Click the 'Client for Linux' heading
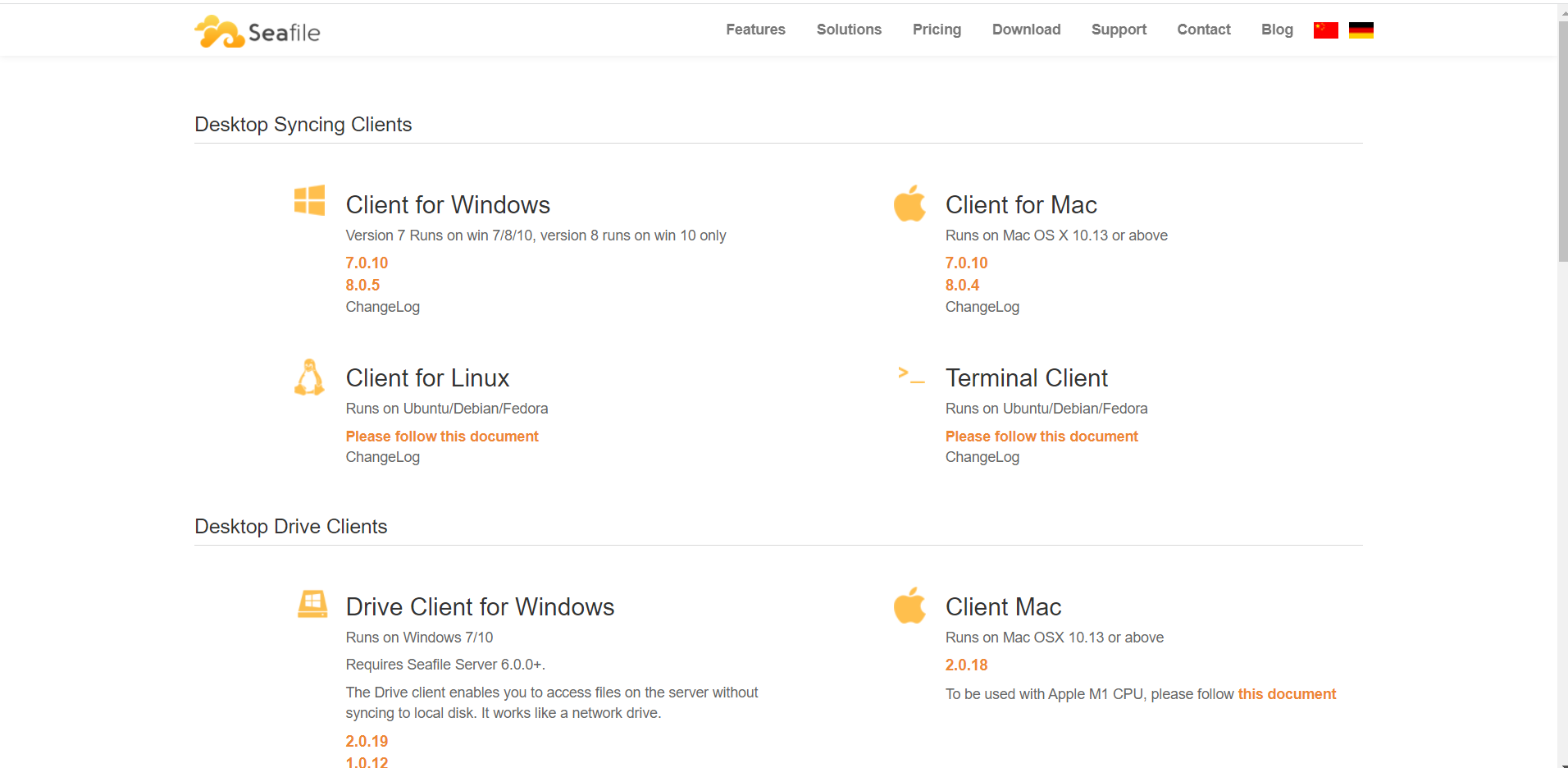 tap(427, 377)
